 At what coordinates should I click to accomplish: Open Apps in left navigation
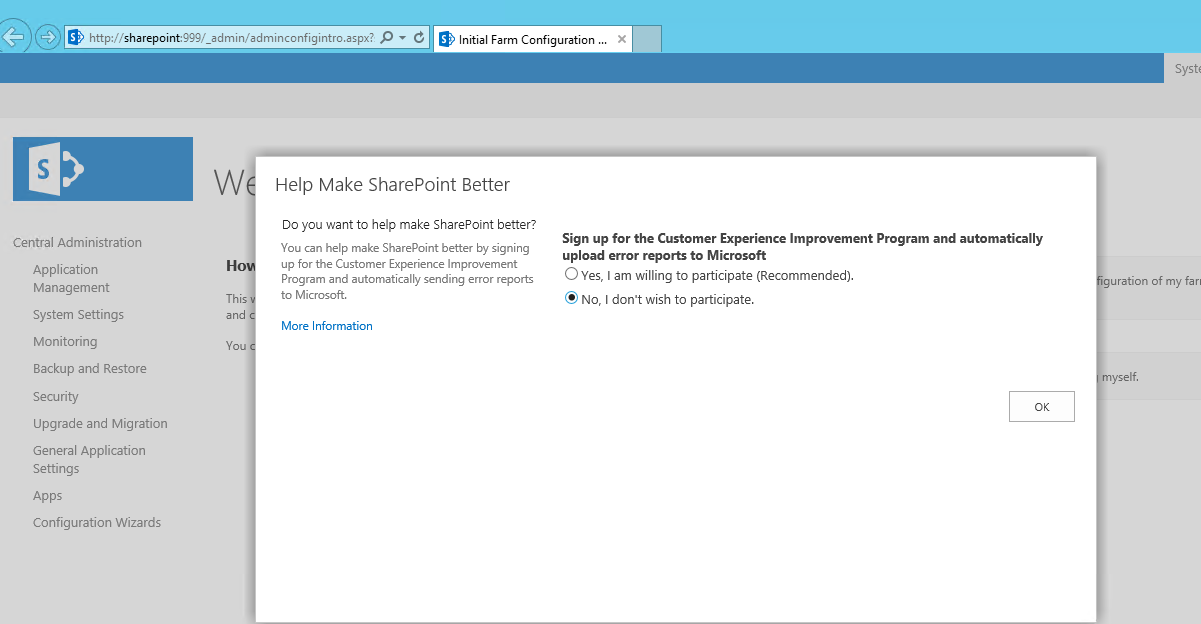pyautogui.click(x=47, y=495)
